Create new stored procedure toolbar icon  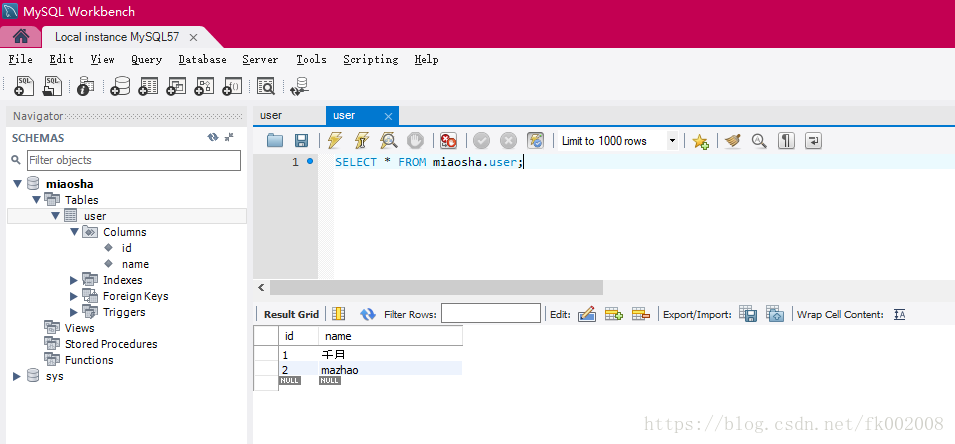click(x=204, y=86)
